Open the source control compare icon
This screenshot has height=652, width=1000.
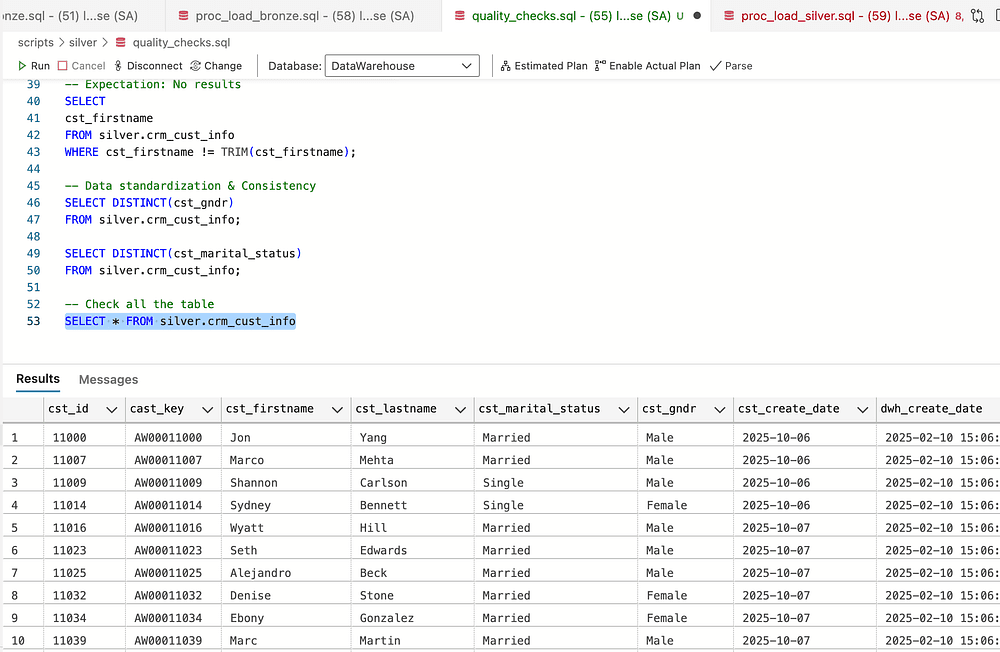click(977, 15)
